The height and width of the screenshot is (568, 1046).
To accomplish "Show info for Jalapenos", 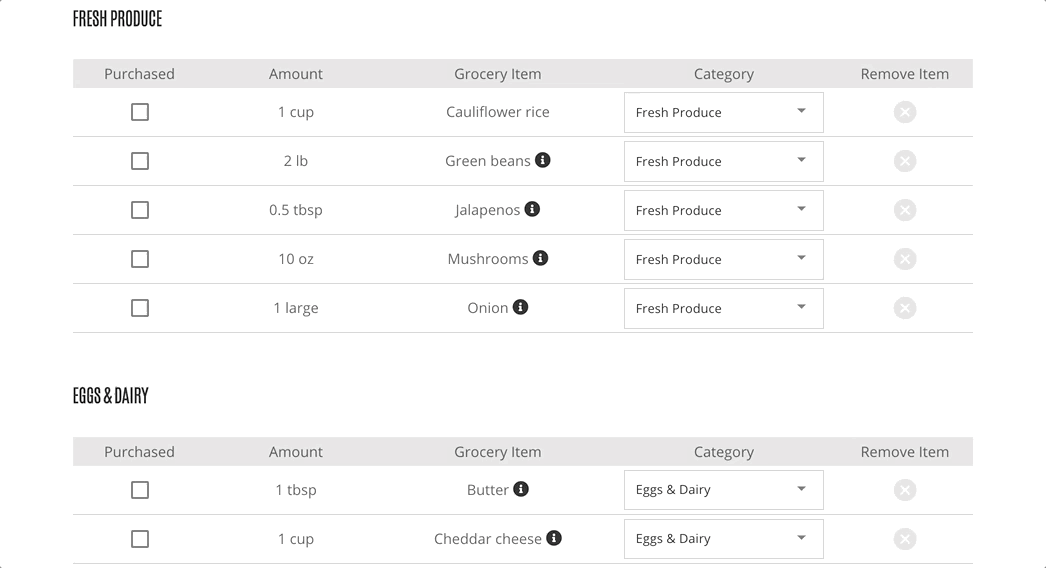I will click(532, 209).
